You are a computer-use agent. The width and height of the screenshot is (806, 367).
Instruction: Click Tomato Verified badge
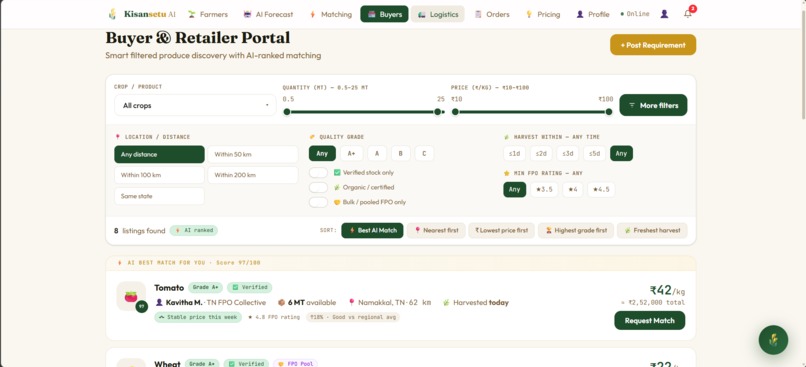click(x=249, y=287)
